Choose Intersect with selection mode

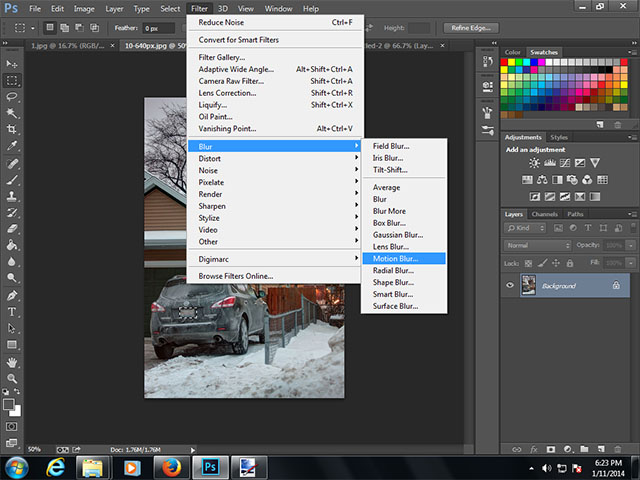pyautogui.click(x=94, y=28)
